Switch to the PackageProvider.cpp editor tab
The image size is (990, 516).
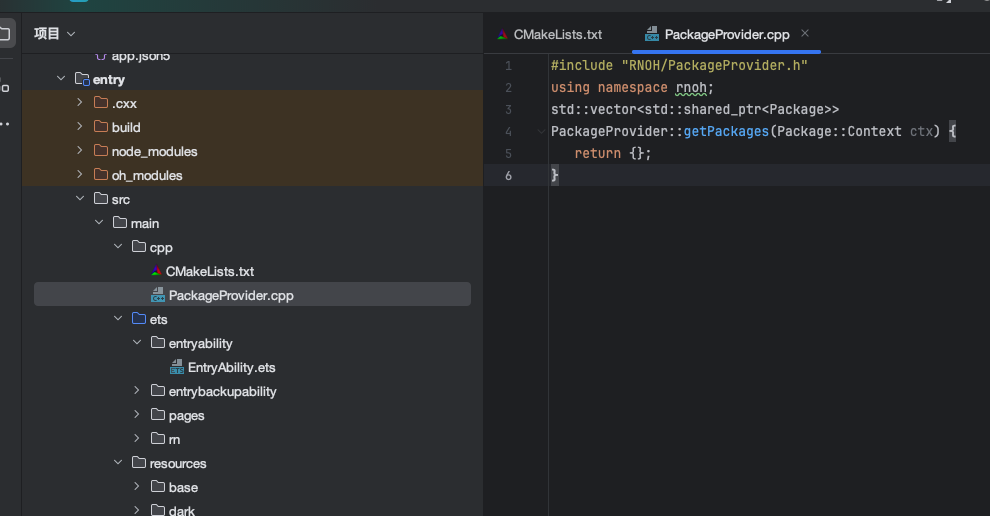click(x=726, y=35)
